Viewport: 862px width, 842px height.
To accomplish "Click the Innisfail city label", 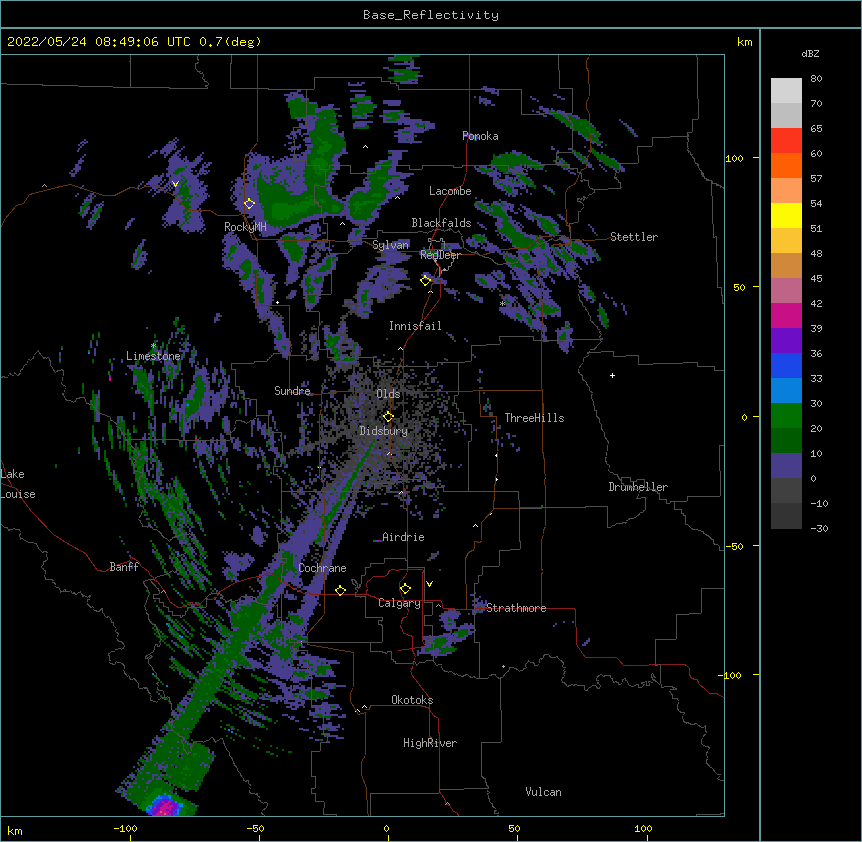I will click(x=415, y=326).
